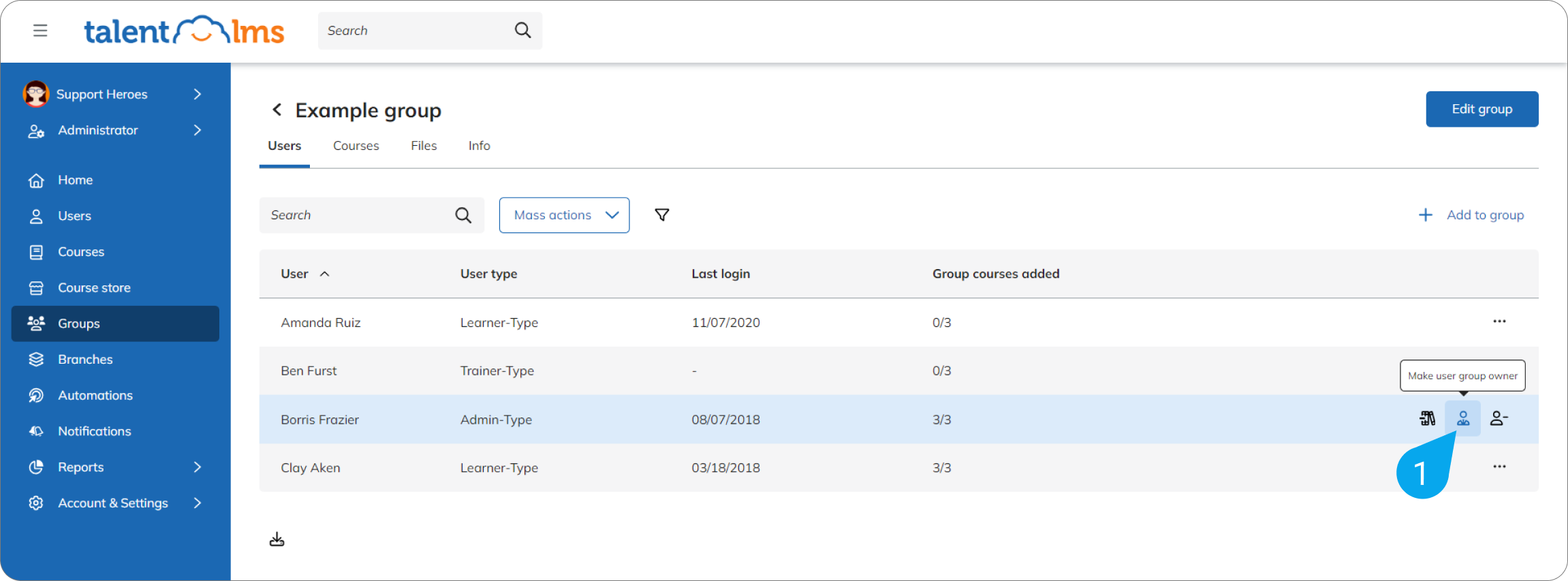Select the Clay Aken user name
Image resolution: width=1568 pixels, height=581 pixels.
310,468
